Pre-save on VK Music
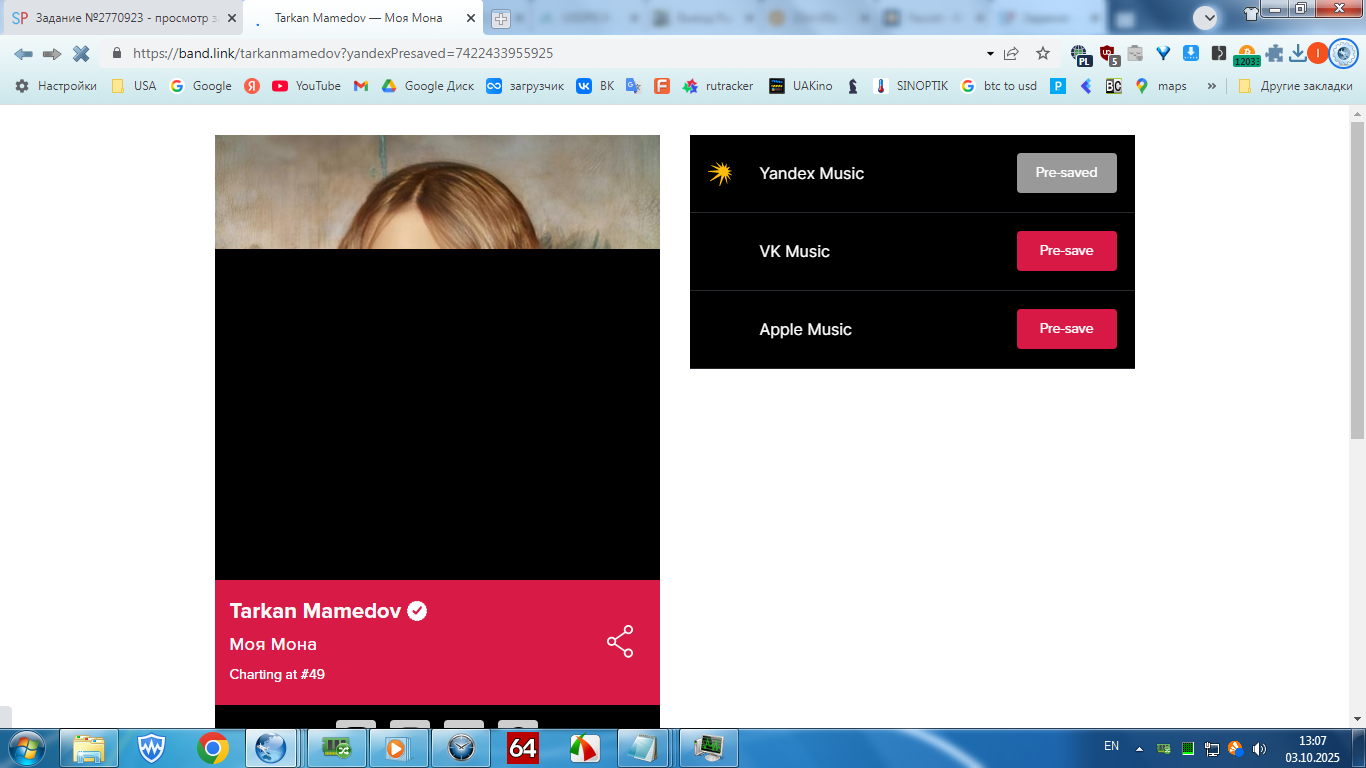 1066,251
